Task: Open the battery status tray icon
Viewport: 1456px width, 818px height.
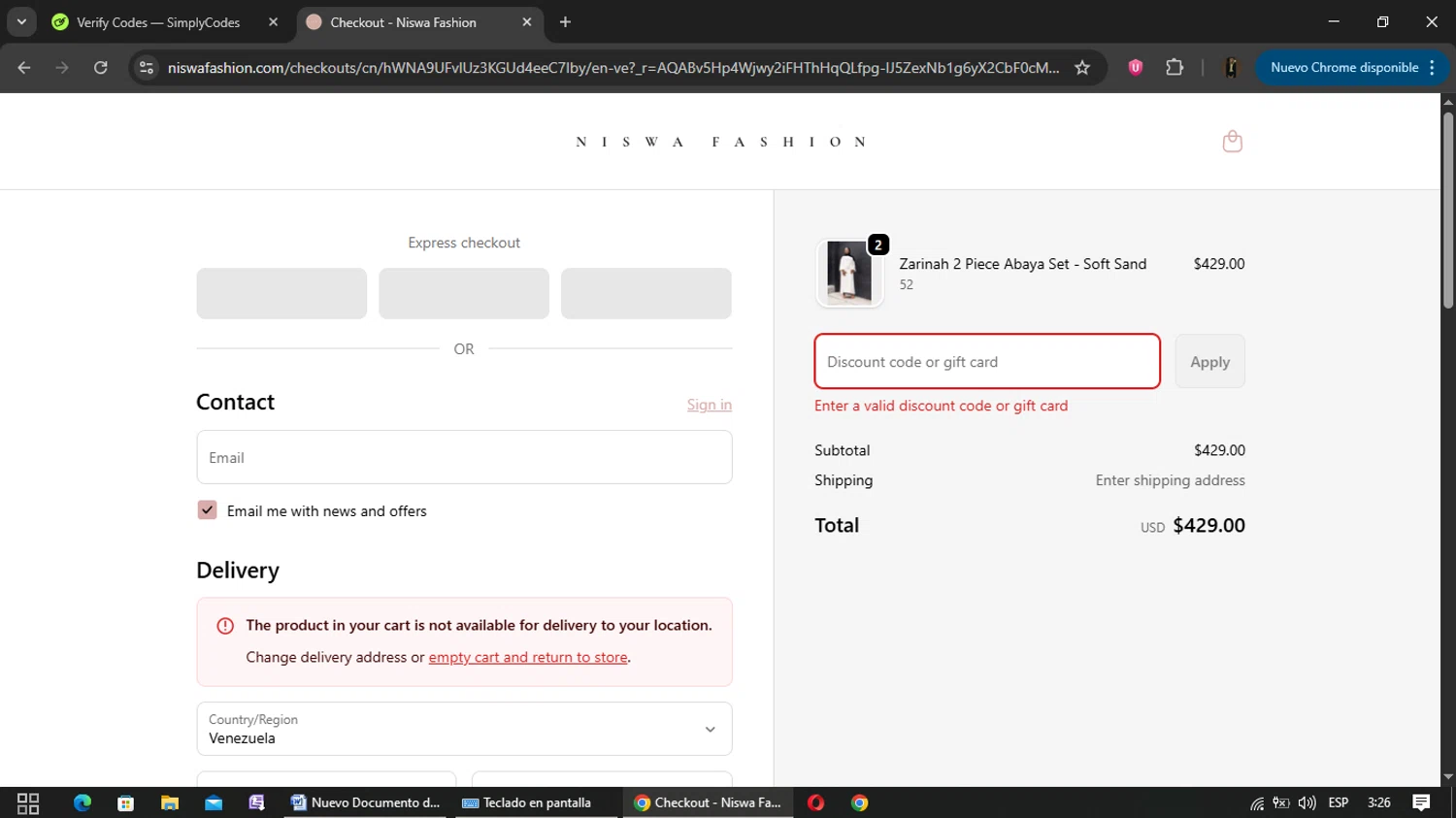Action: pos(1281,802)
